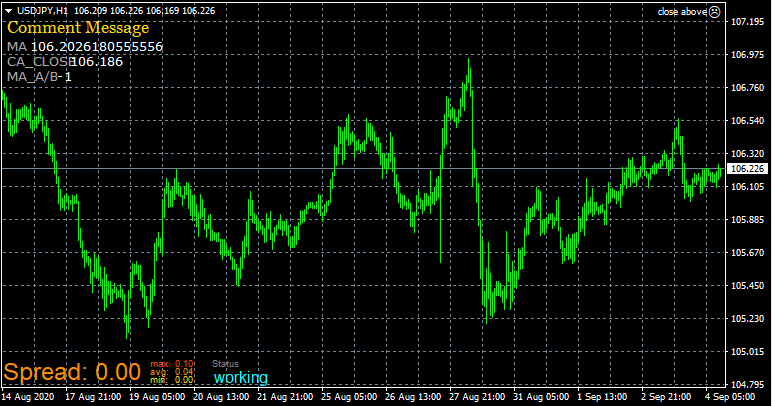Image resolution: width=772 pixels, height=406 pixels.
Task: Click price scale level 106.320
Action: pos(747,154)
